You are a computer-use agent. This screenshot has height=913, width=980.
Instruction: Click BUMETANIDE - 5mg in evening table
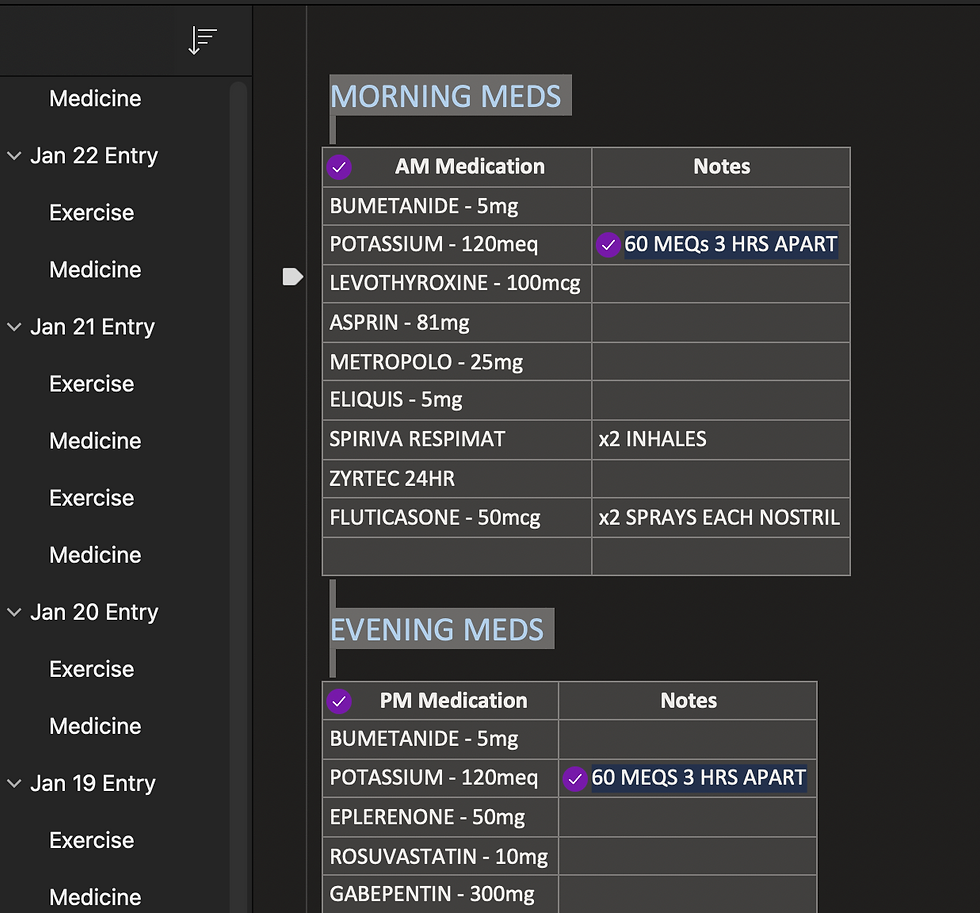[441, 739]
